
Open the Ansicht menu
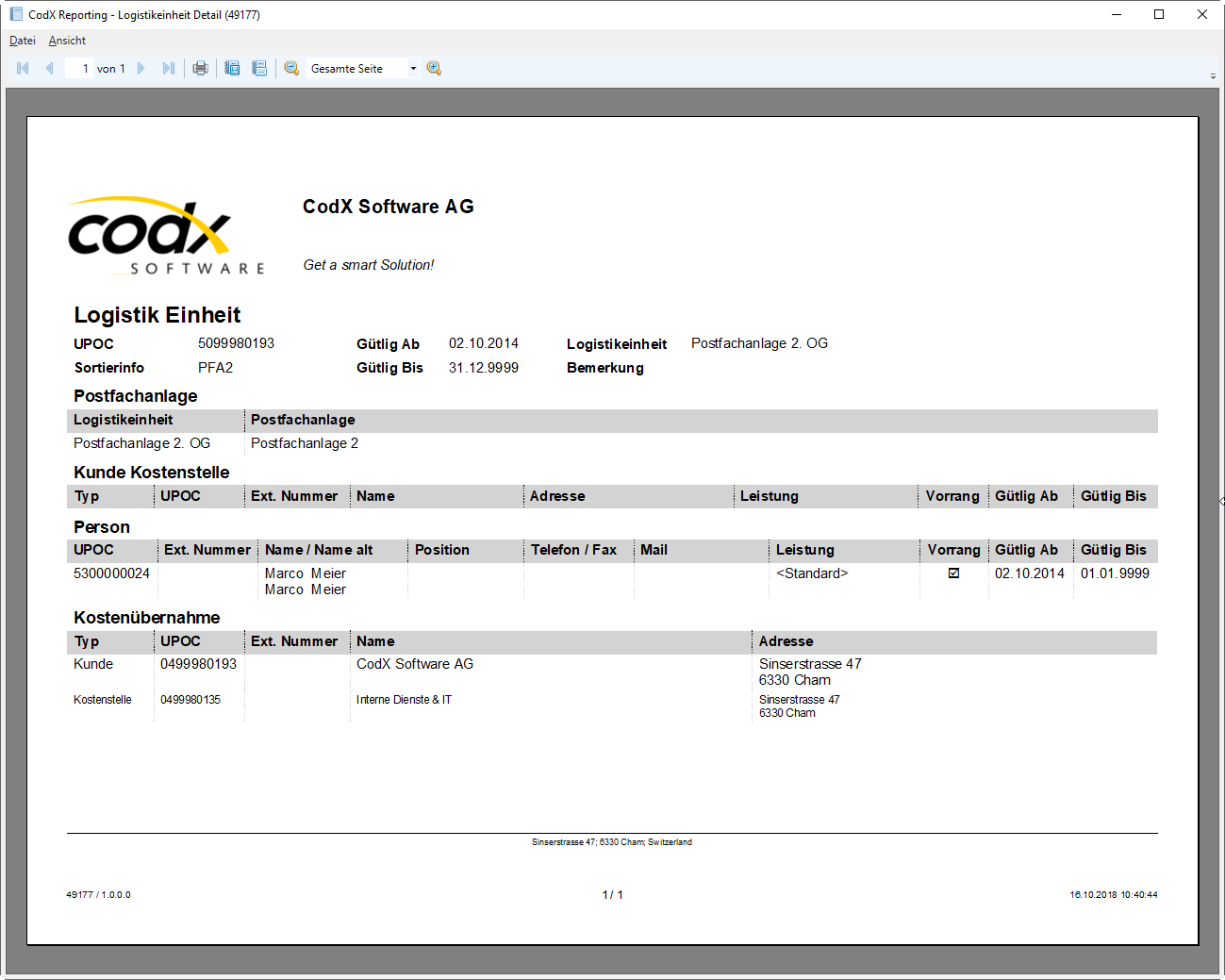point(66,40)
